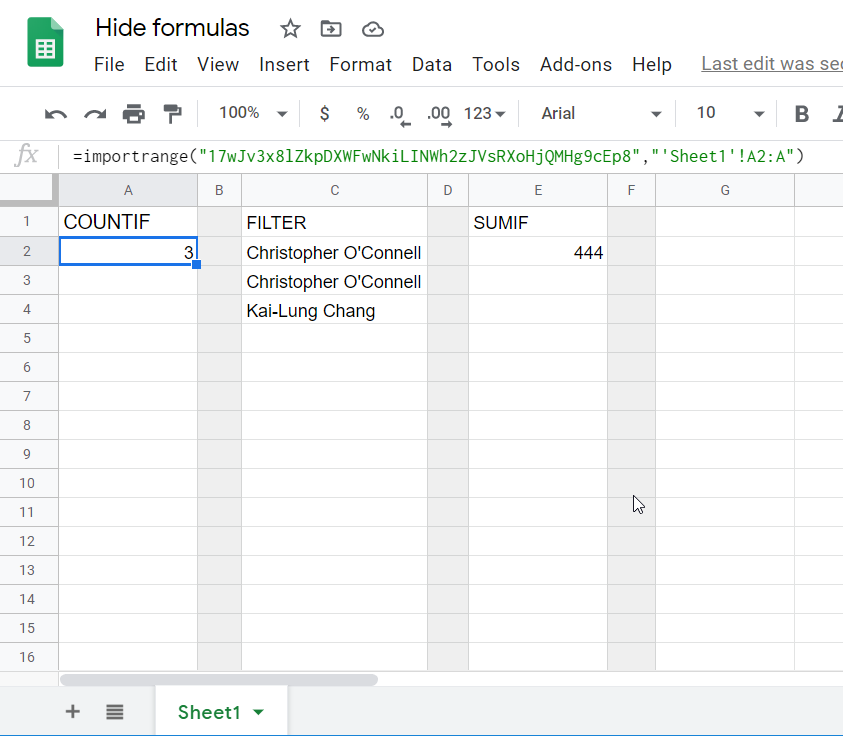Image resolution: width=843 pixels, height=736 pixels.
Task: Open Google Sheets home logo
Action: [x=45, y=42]
